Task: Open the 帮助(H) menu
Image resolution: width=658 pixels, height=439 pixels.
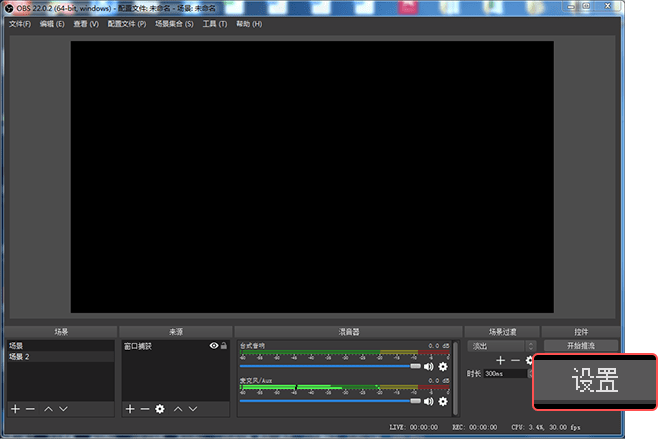Action: click(249, 24)
